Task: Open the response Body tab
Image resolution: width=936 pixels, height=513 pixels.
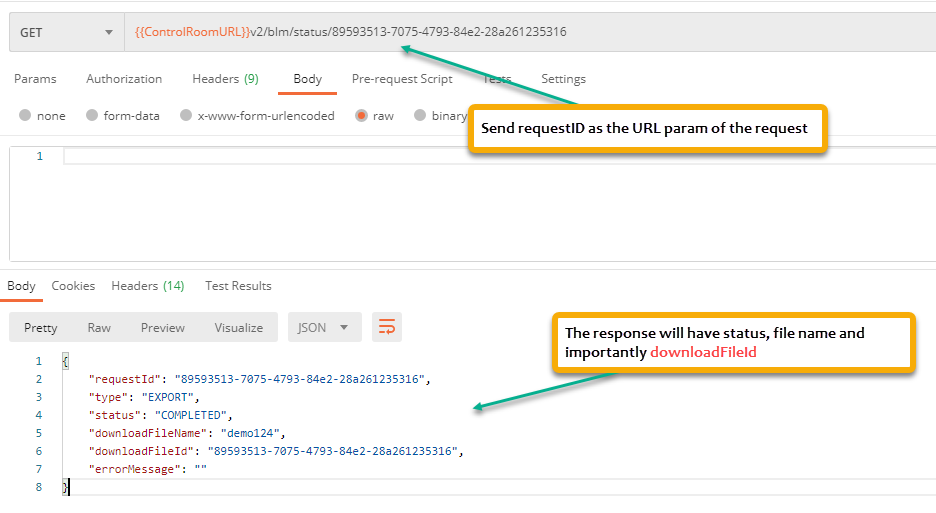Action: coord(21,286)
